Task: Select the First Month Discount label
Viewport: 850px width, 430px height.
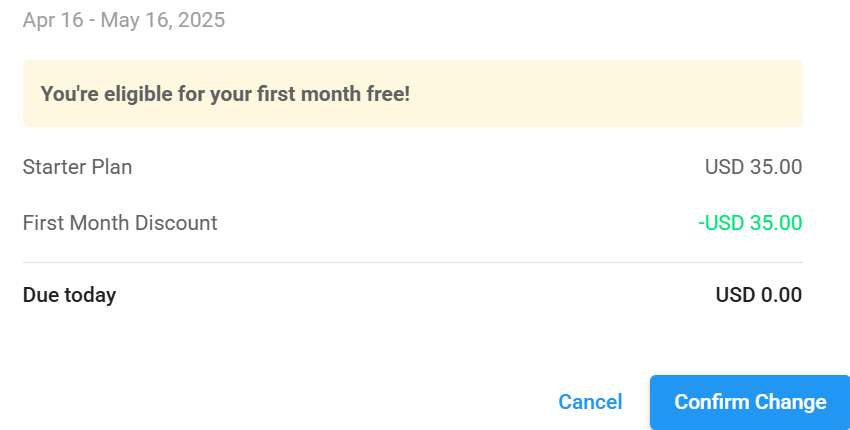Action: (120, 223)
